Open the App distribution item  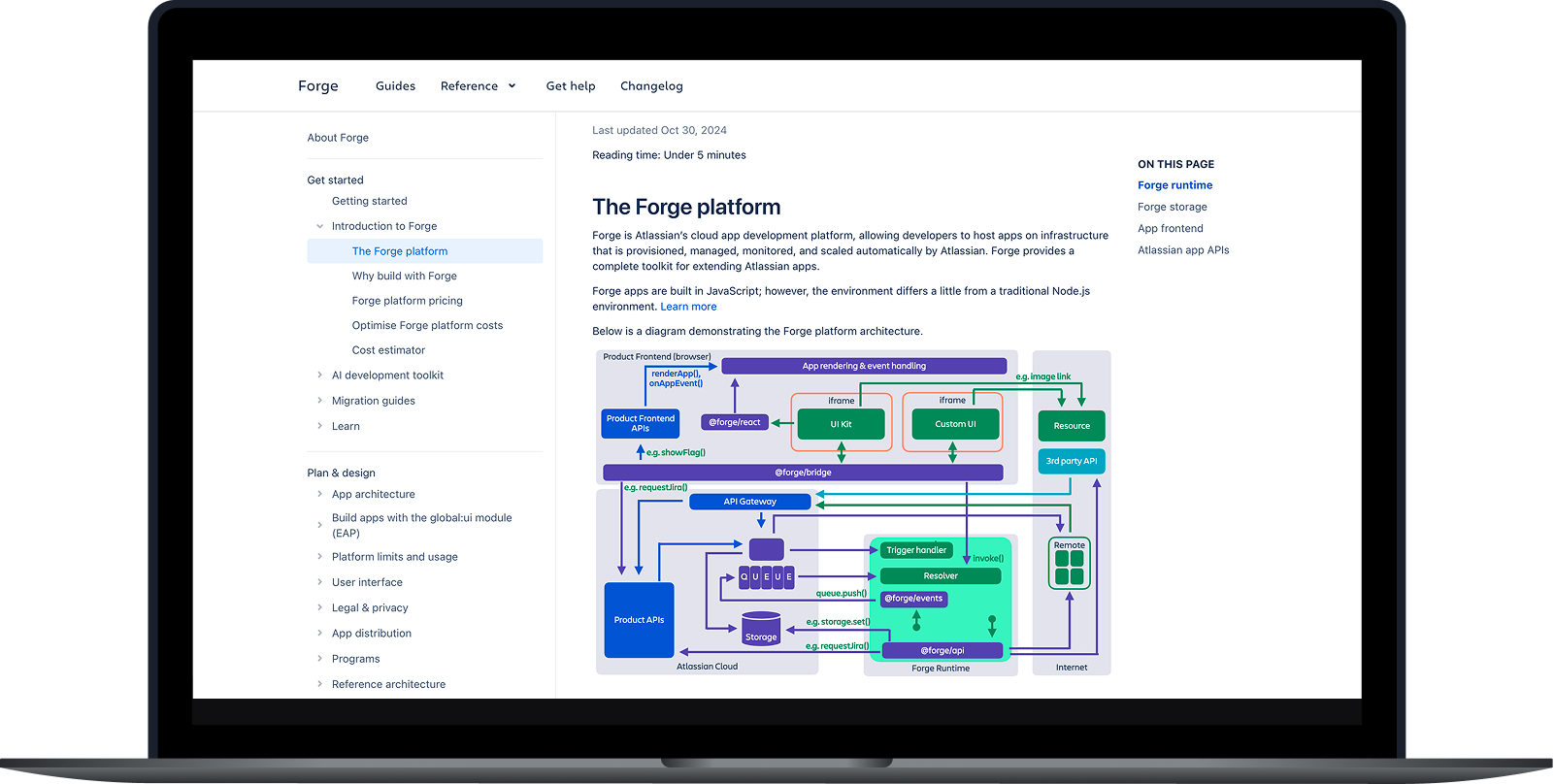[x=371, y=634]
